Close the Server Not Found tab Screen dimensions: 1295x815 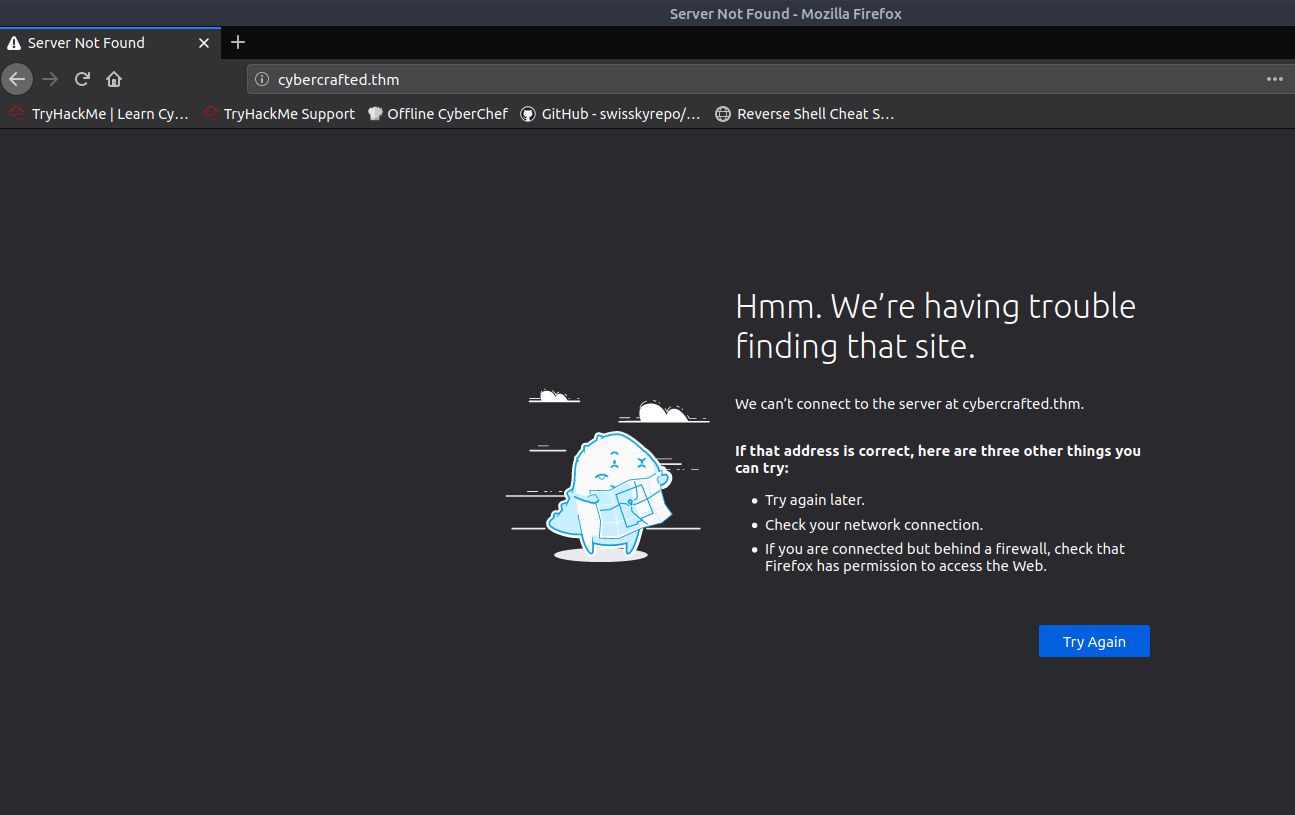coord(204,43)
